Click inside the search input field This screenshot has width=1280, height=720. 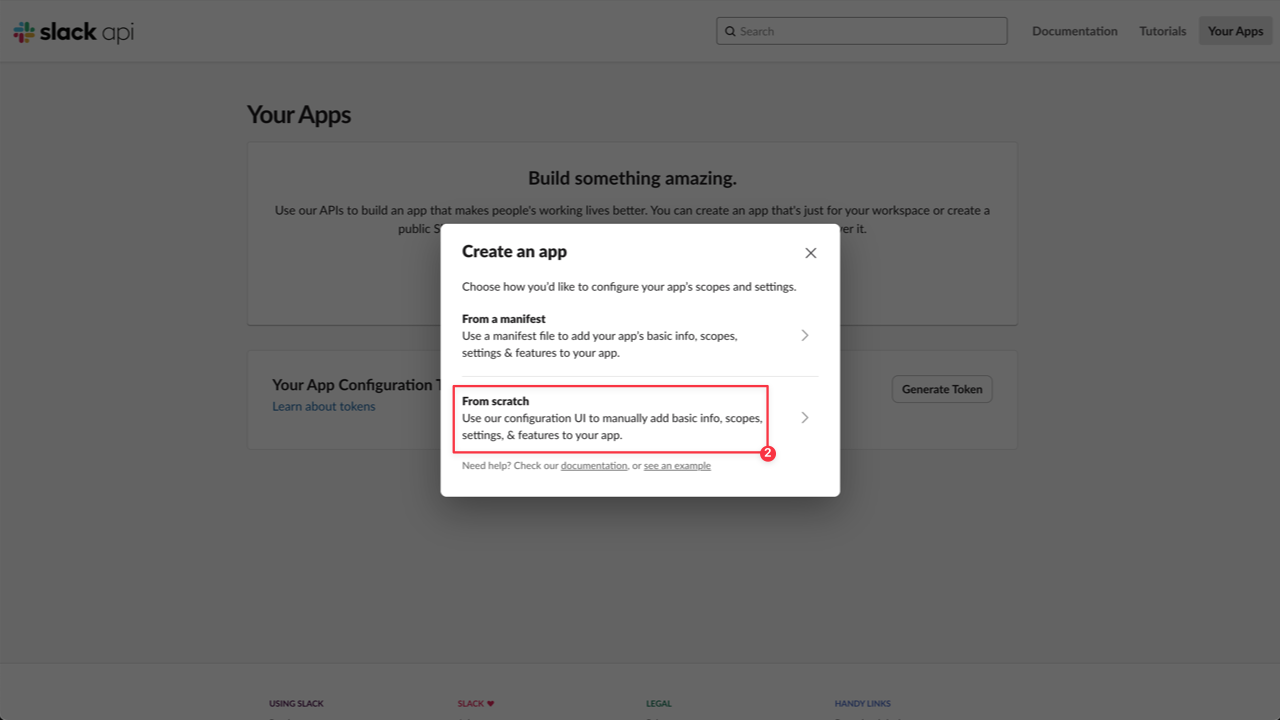click(860, 31)
